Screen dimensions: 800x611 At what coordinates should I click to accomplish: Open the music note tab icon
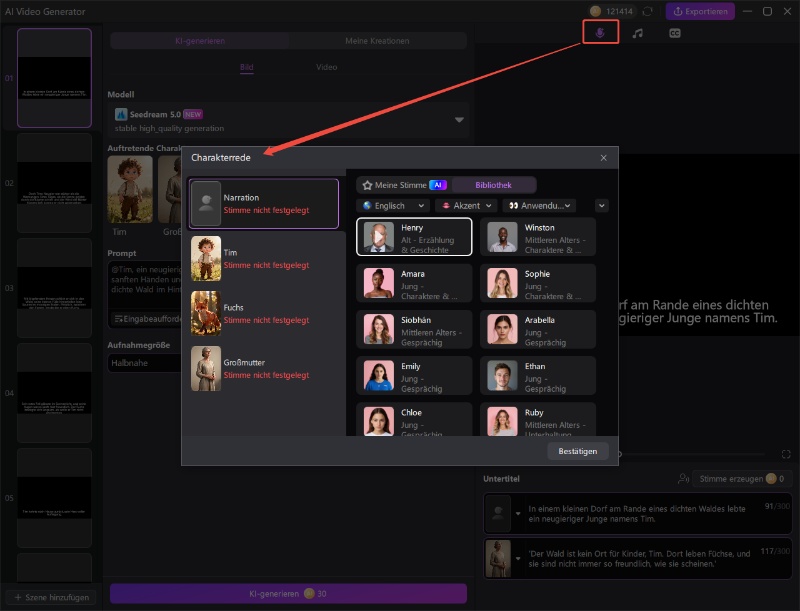[x=637, y=32]
